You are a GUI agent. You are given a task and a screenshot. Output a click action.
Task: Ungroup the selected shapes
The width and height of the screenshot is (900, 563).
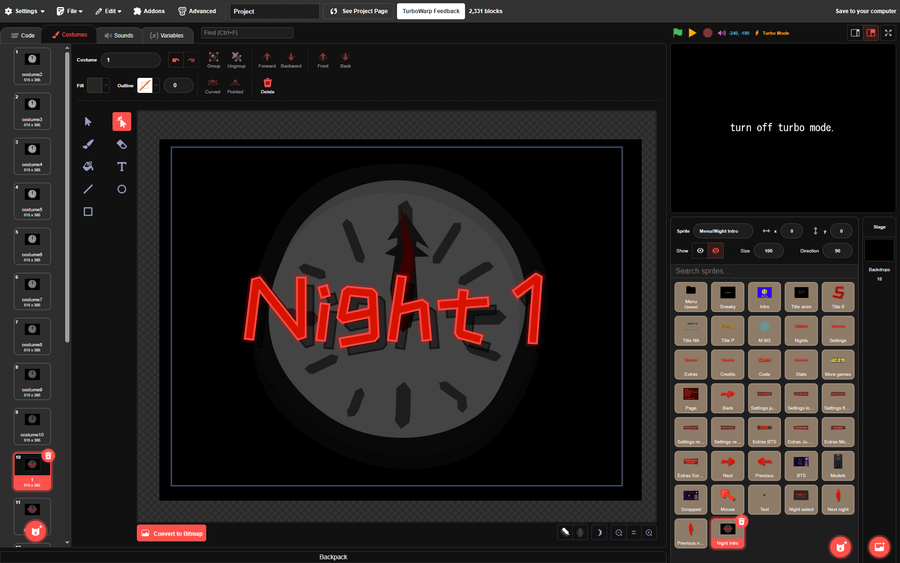(x=236, y=60)
